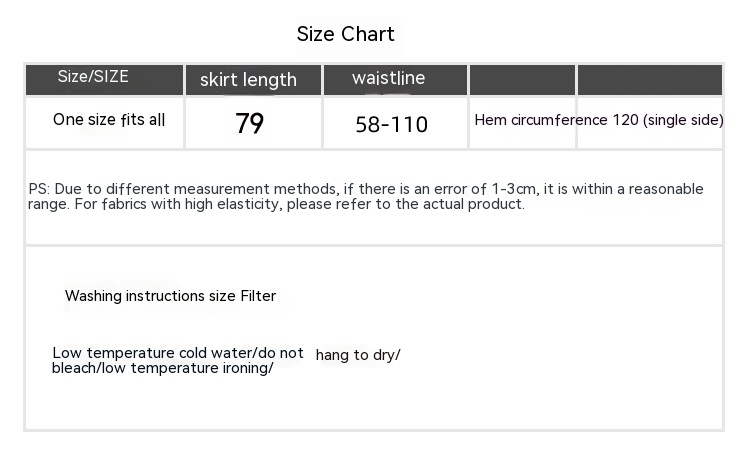Viewport: 750px width, 452px height.
Task: Click the Size Chart title
Action: [346, 34]
